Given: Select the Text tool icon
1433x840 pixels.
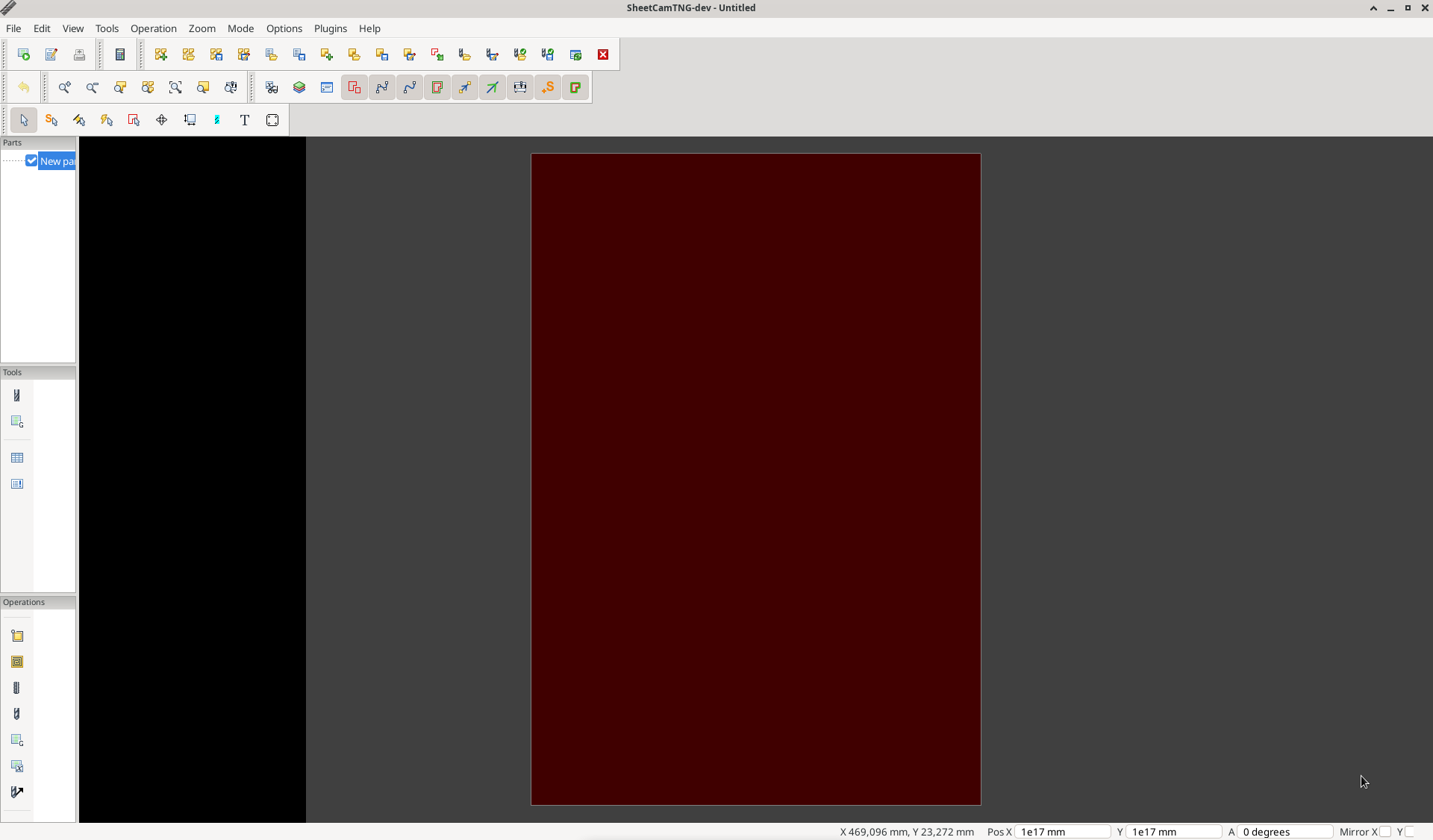Looking at the screenshot, I should (x=244, y=120).
